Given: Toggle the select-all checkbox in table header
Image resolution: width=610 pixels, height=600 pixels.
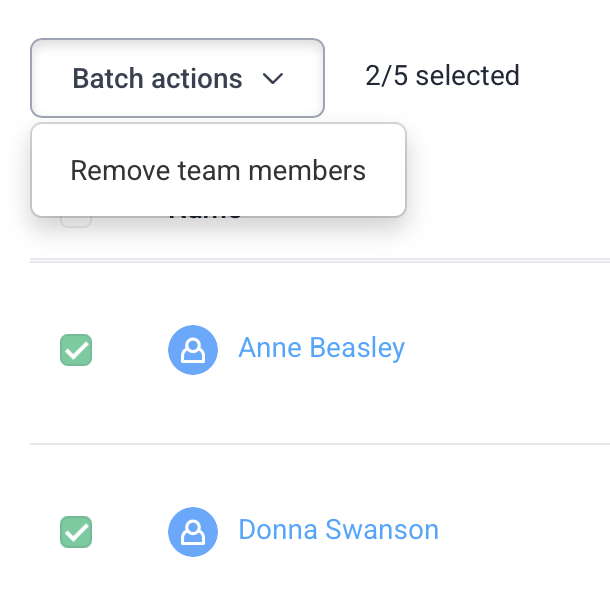Looking at the screenshot, I should pos(76,221).
